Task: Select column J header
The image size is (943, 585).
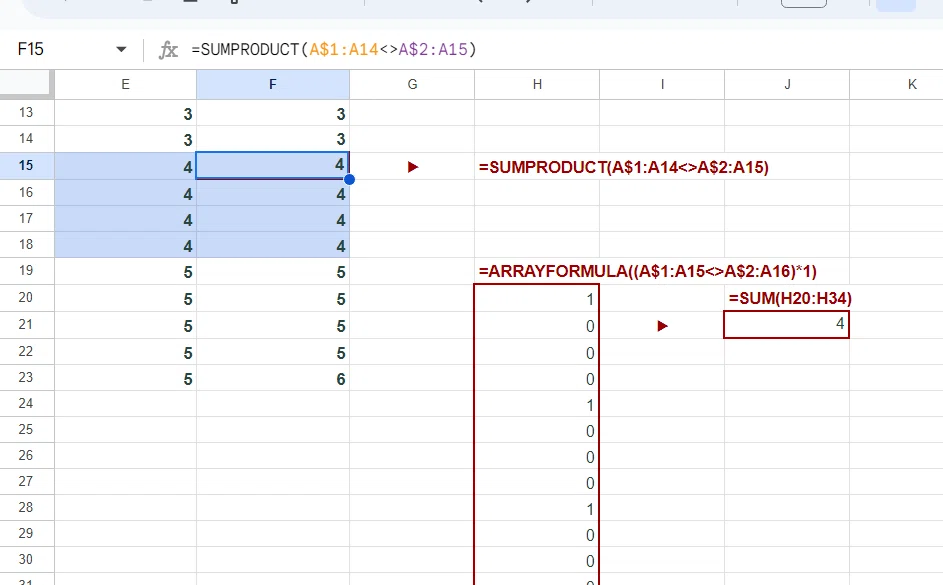Action: tap(787, 84)
